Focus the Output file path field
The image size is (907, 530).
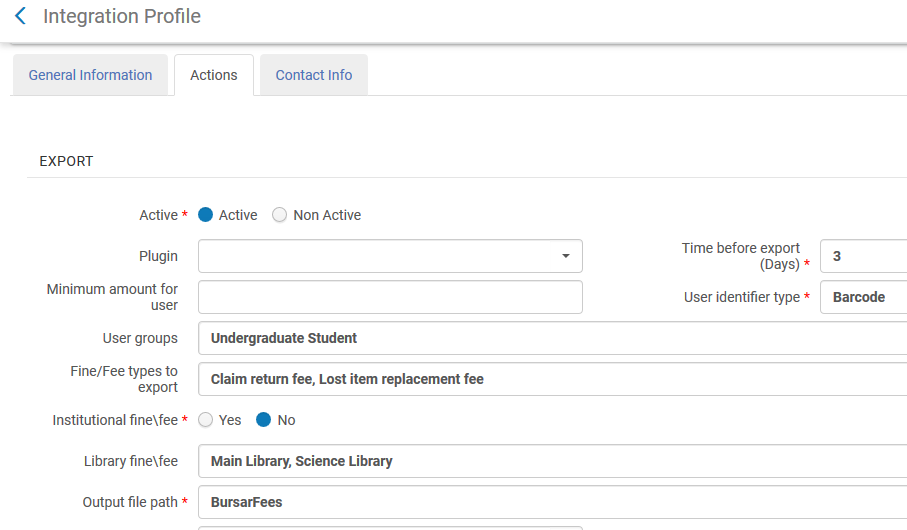point(550,502)
